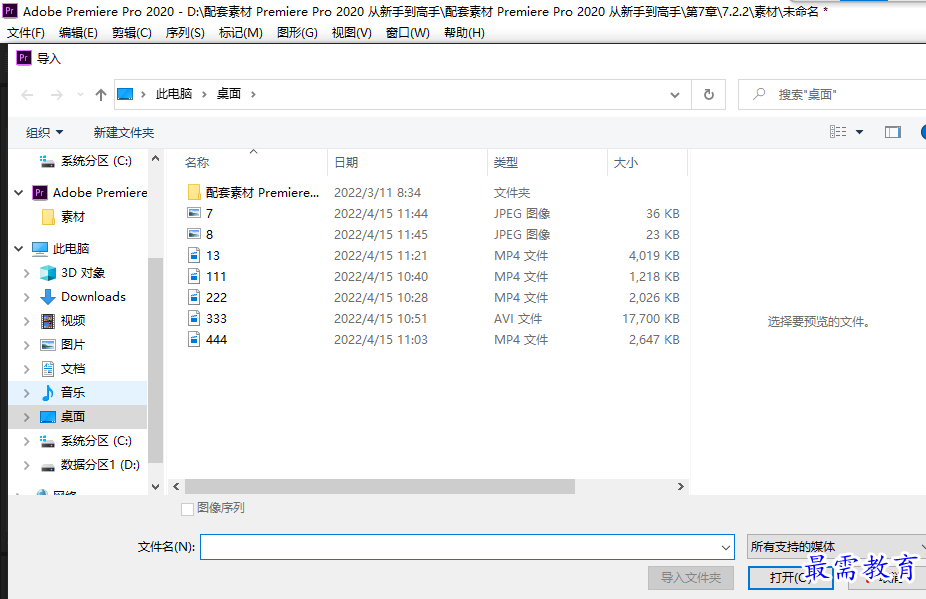Image resolution: width=926 pixels, height=599 pixels.
Task: Select JPEG image file 8
Action: pos(209,235)
